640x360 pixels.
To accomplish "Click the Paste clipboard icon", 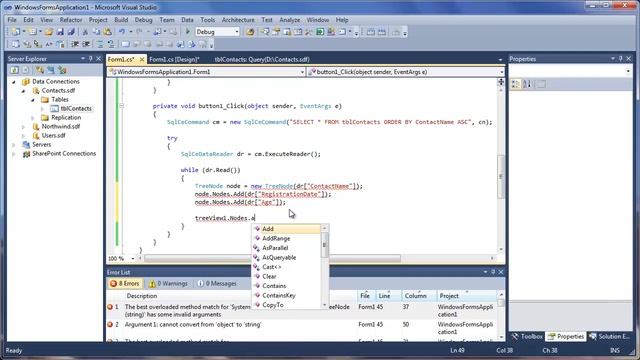I will (107, 32).
